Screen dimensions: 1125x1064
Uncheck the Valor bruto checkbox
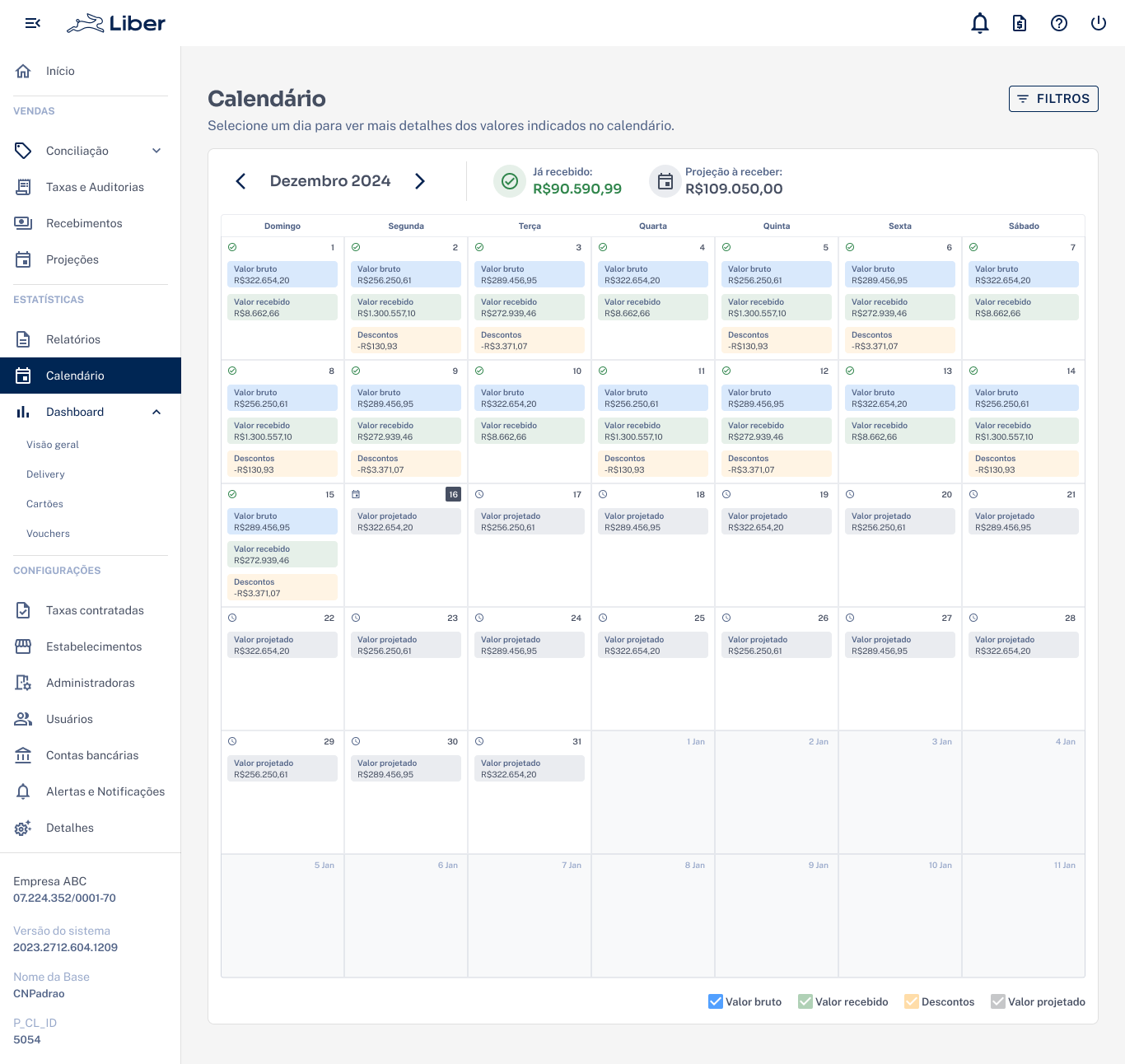[x=716, y=1001]
